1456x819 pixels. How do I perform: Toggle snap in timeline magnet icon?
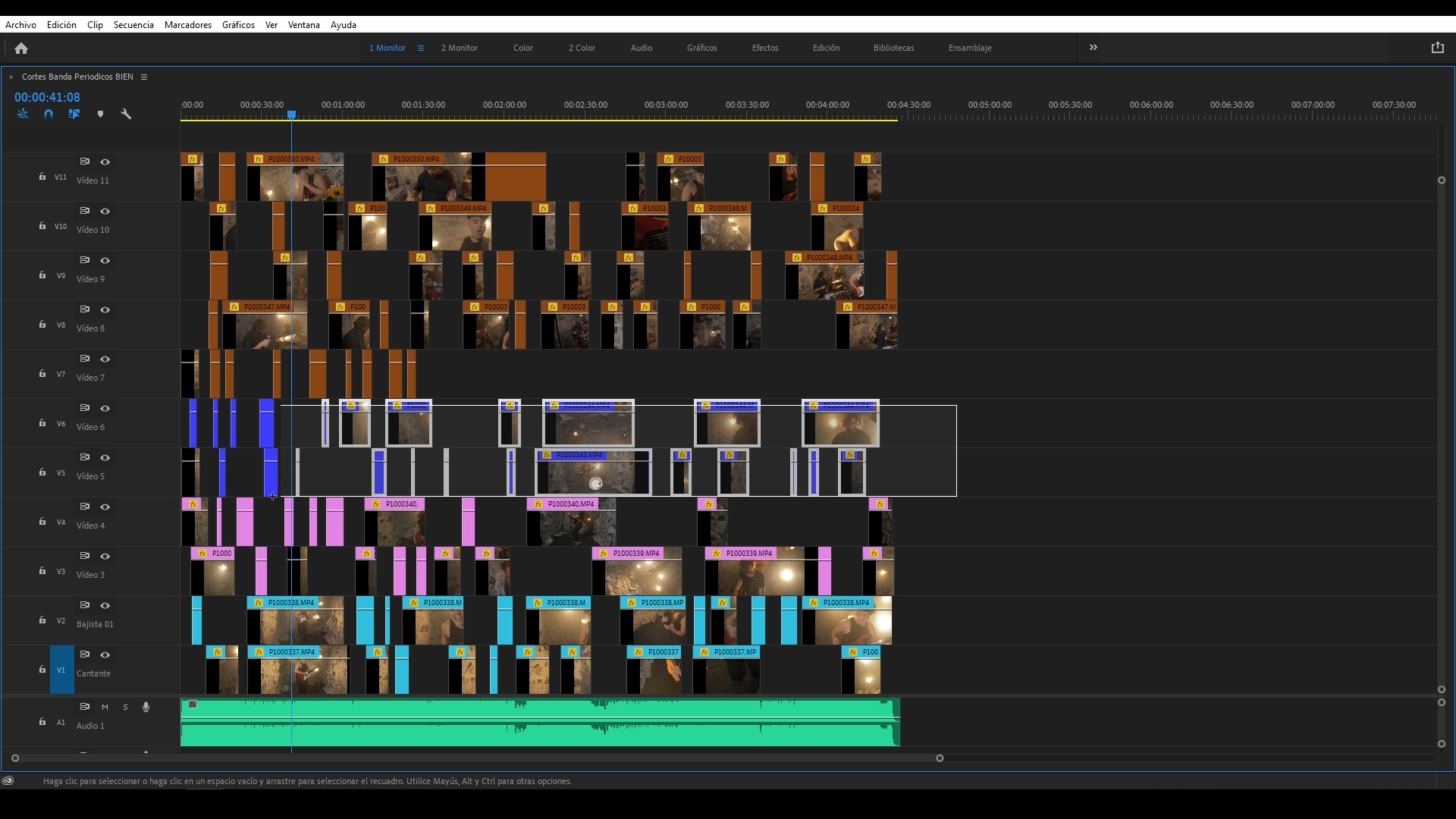point(49,114)
